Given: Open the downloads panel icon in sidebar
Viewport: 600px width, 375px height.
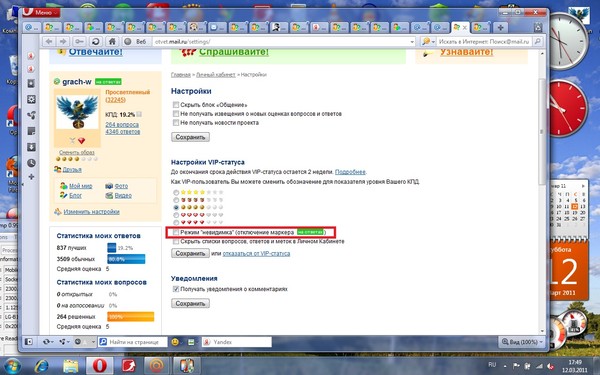Looking at the screenshot, I should [31, 147].
